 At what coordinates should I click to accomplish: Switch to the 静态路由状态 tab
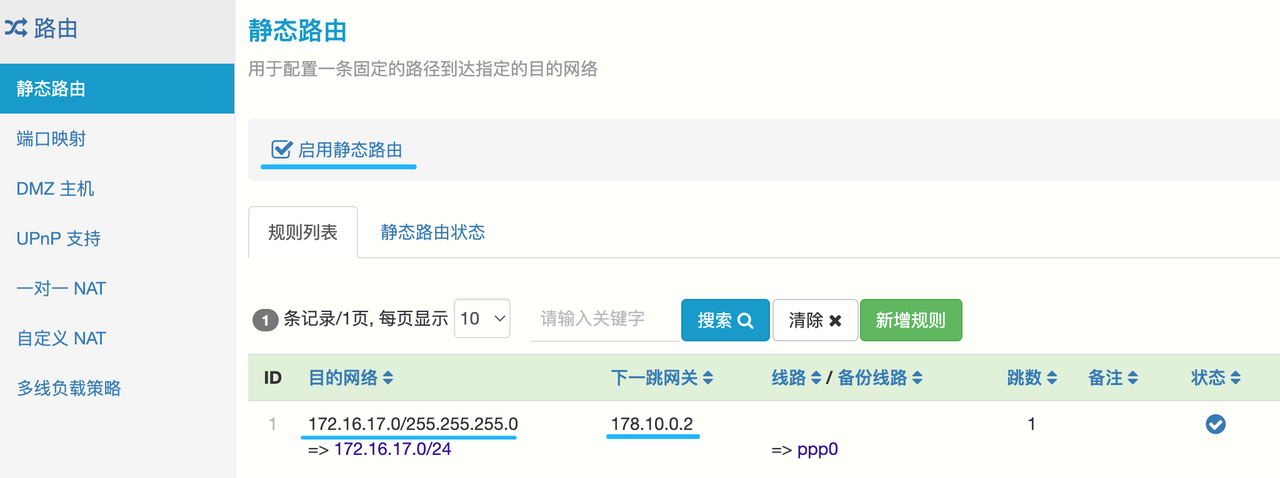(x=432, y=232)
